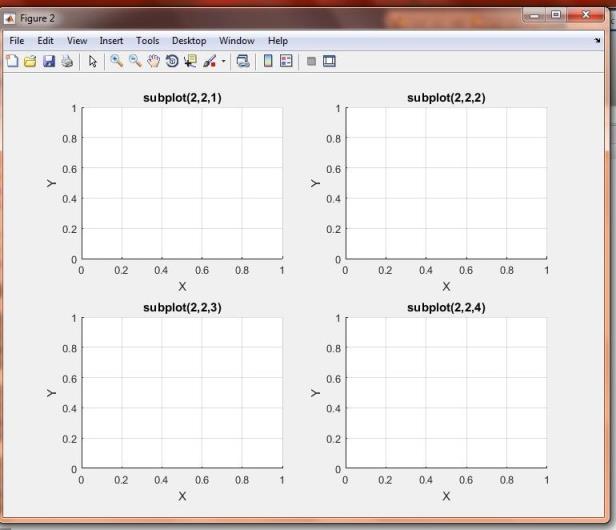Click the title text subplot(2,2,1)
Viewport: 616px width, 530px height.
(182, 98)
